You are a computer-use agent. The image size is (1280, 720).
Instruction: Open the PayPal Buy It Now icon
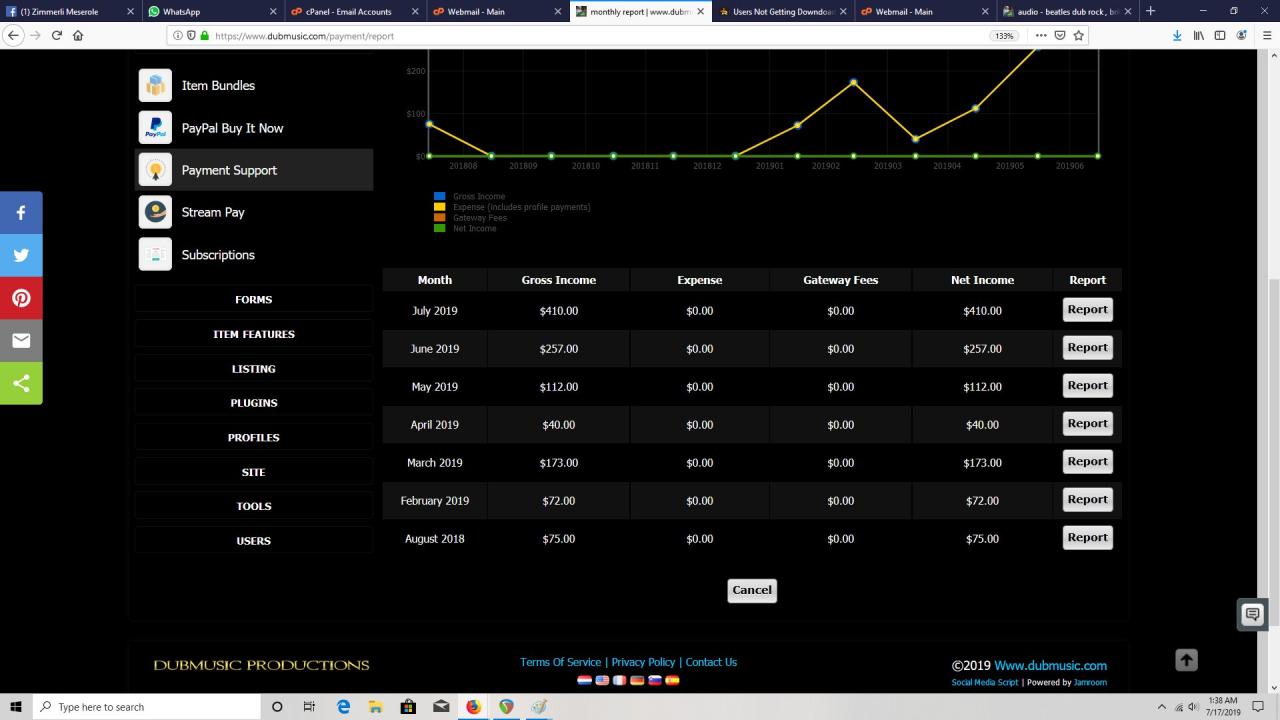155,128
